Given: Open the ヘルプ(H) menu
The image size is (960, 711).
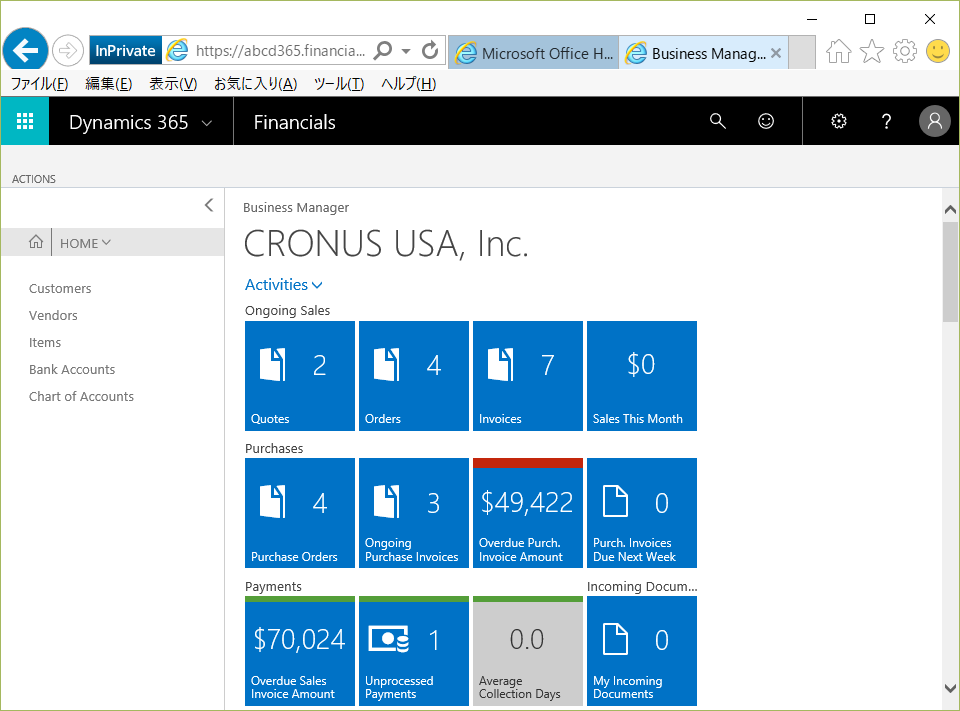Looking at the screenshot, I should [408, 84].
